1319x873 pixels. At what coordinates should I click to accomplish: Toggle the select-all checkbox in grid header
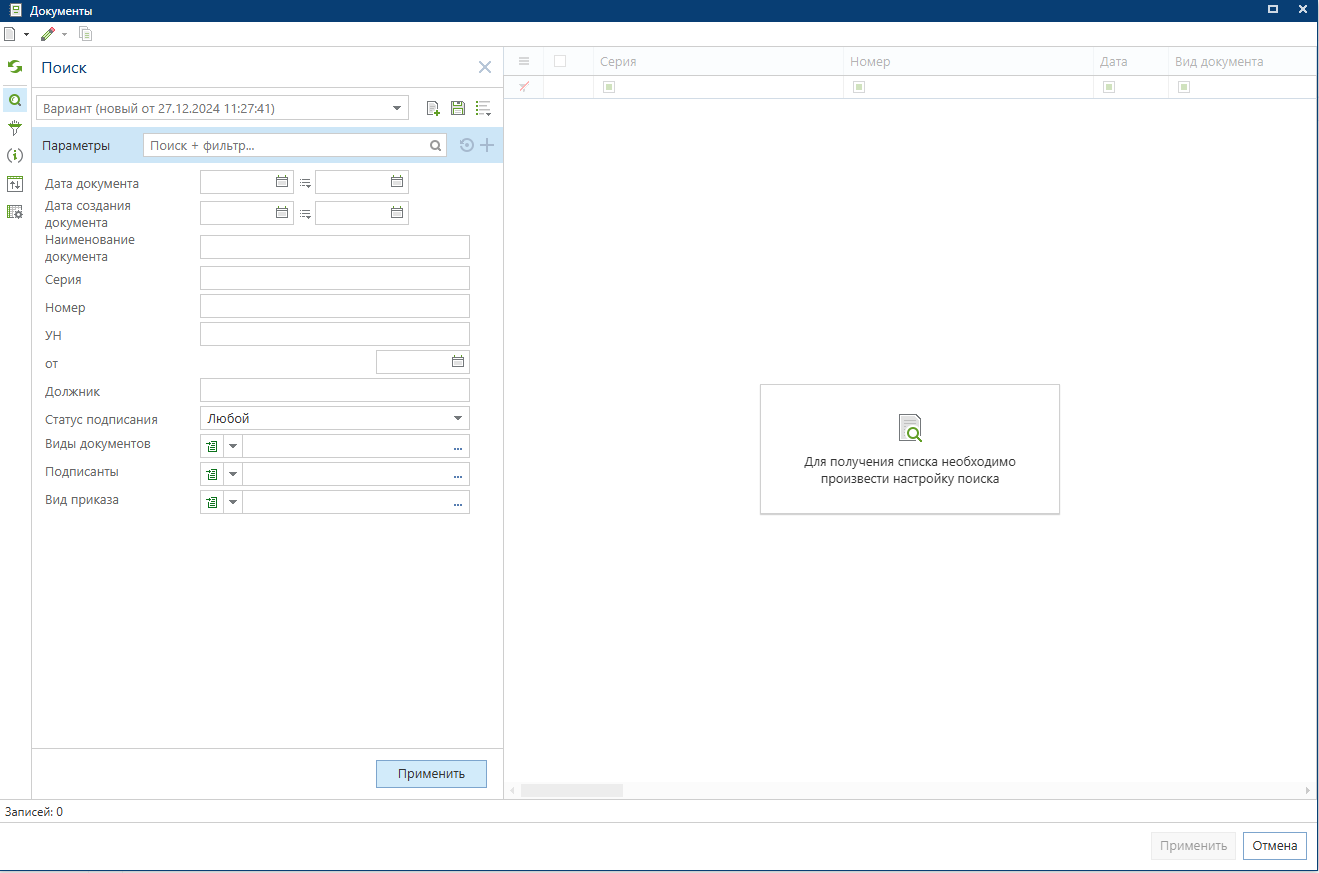coord(560,61)
